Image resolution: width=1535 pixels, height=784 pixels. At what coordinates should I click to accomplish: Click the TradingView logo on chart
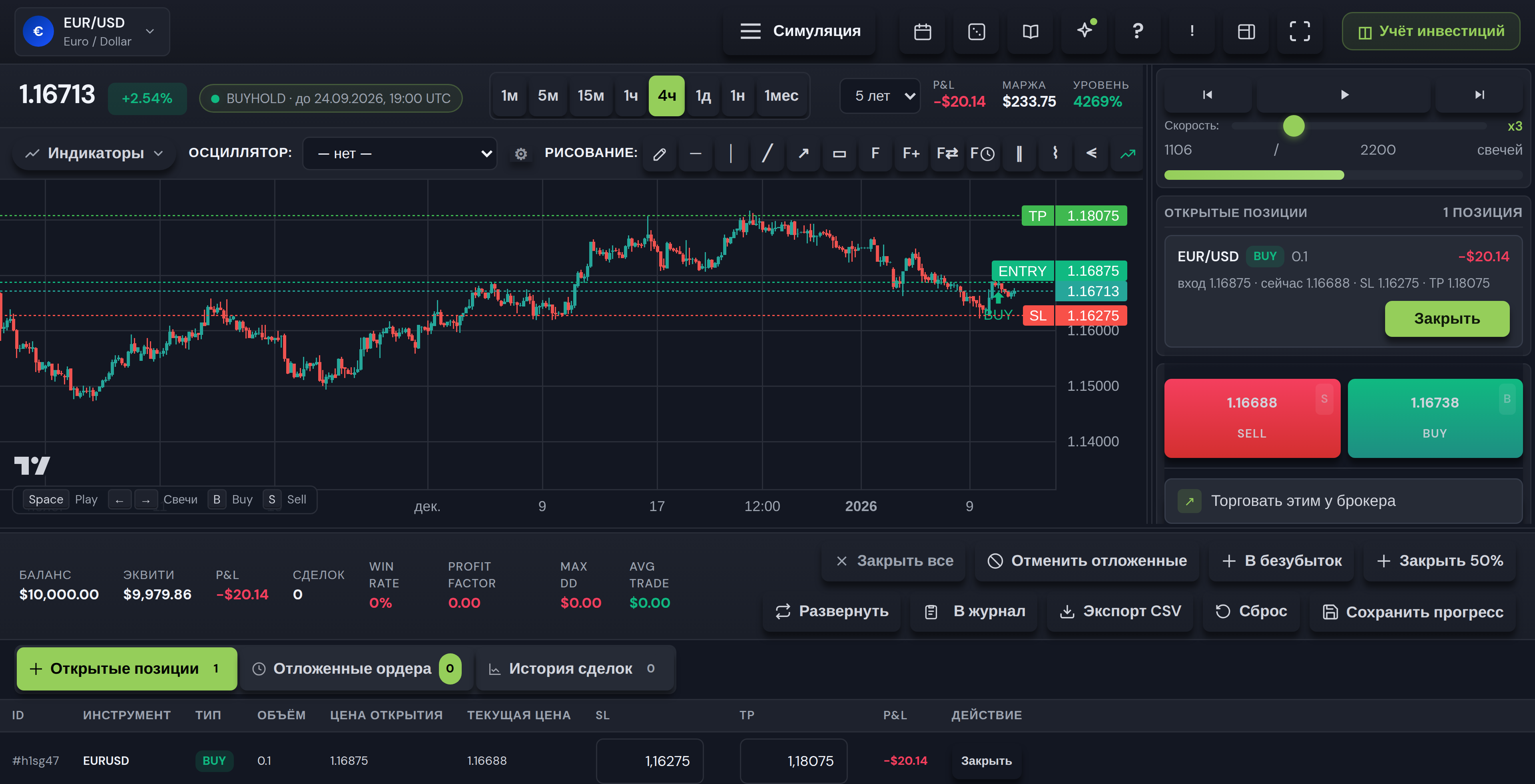pyautogui.click(x=32, y=465)
